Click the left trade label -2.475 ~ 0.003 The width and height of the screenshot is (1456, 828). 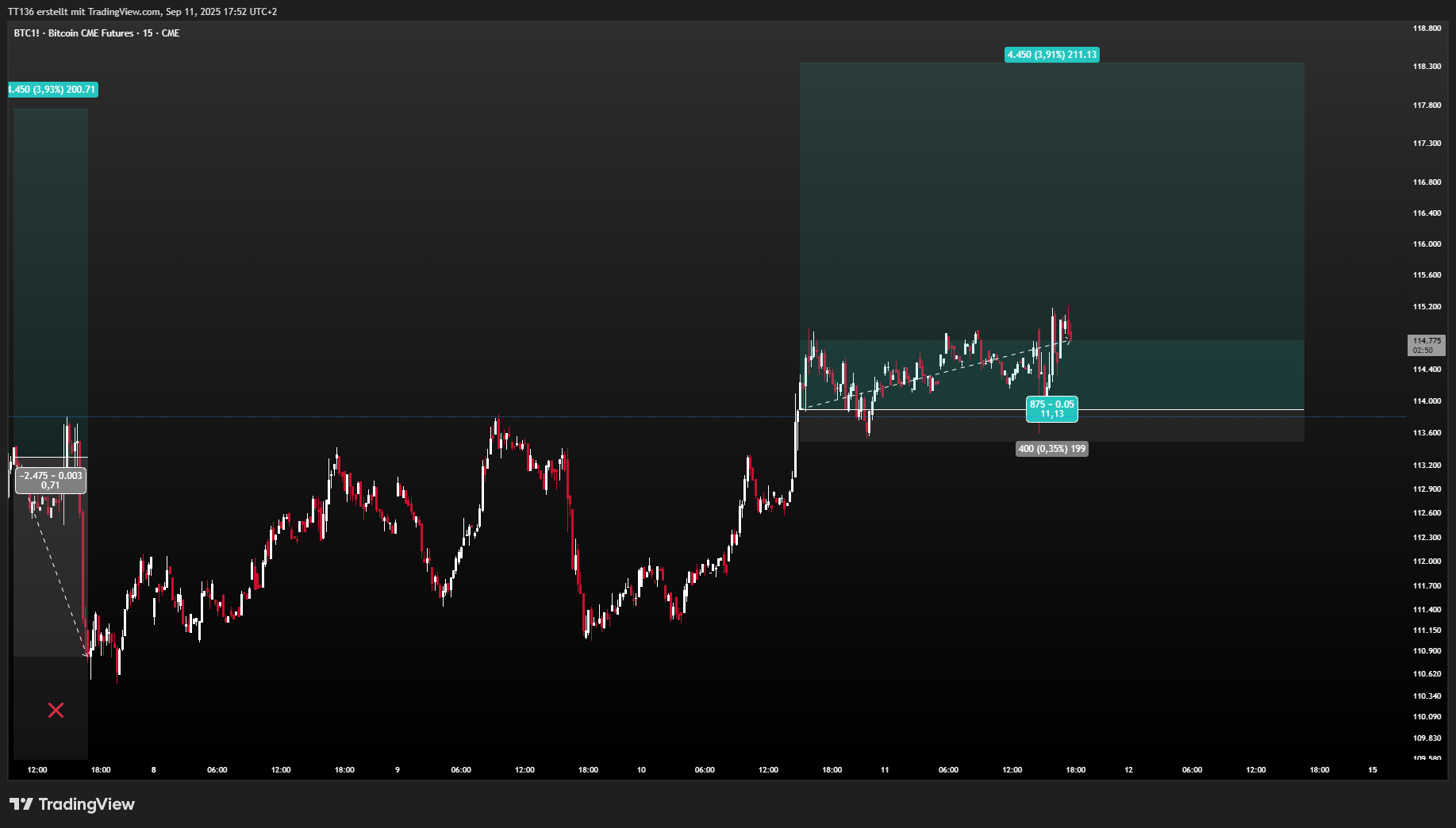point(51,481)
